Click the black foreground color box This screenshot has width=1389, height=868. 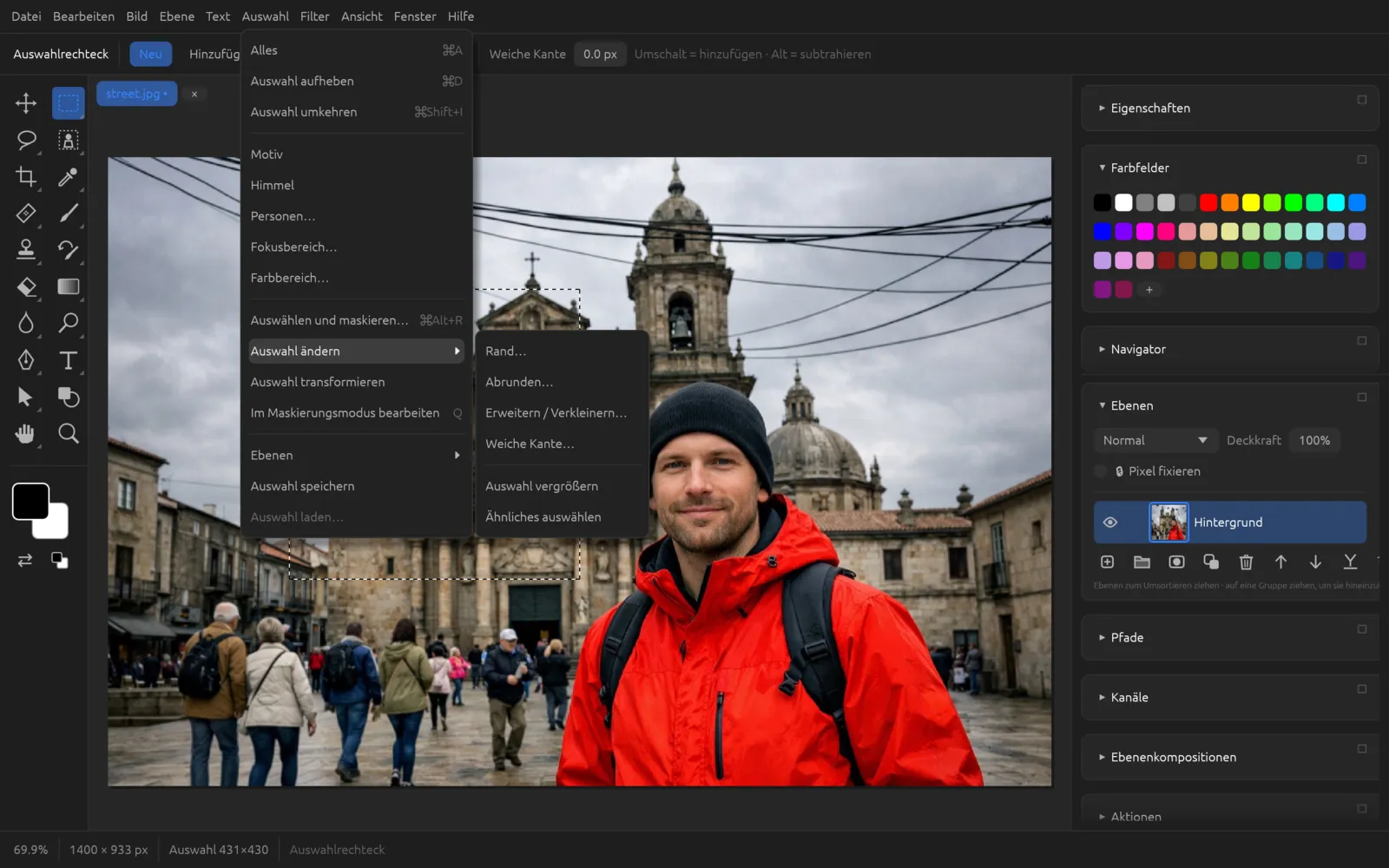point(30,501)
